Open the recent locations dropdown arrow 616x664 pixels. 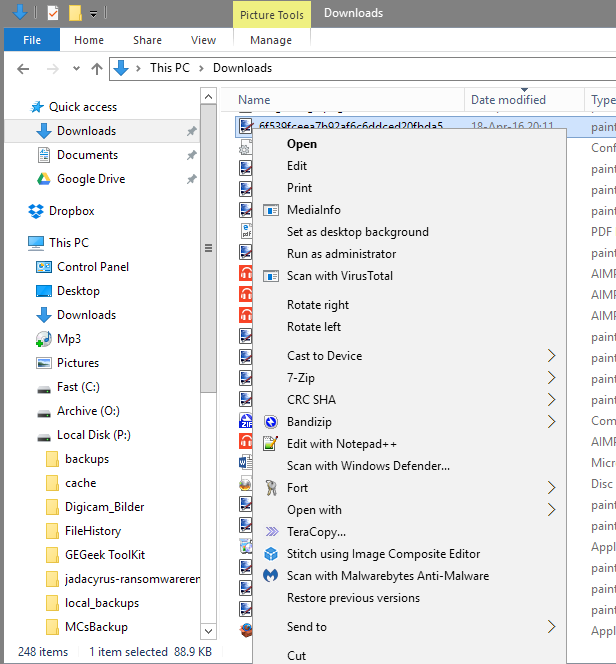click(76, 68)
